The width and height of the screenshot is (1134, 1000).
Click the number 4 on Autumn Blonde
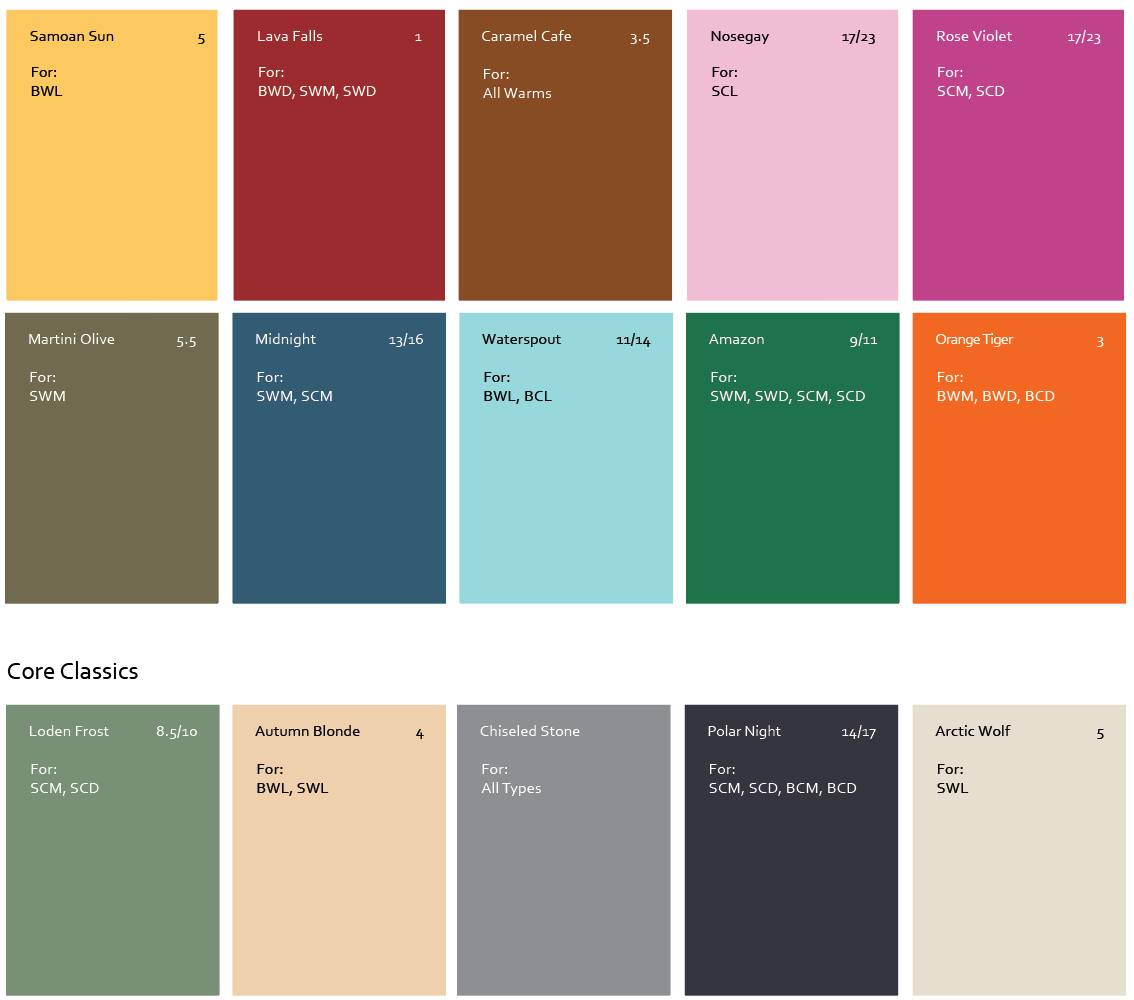pos(419,734)
